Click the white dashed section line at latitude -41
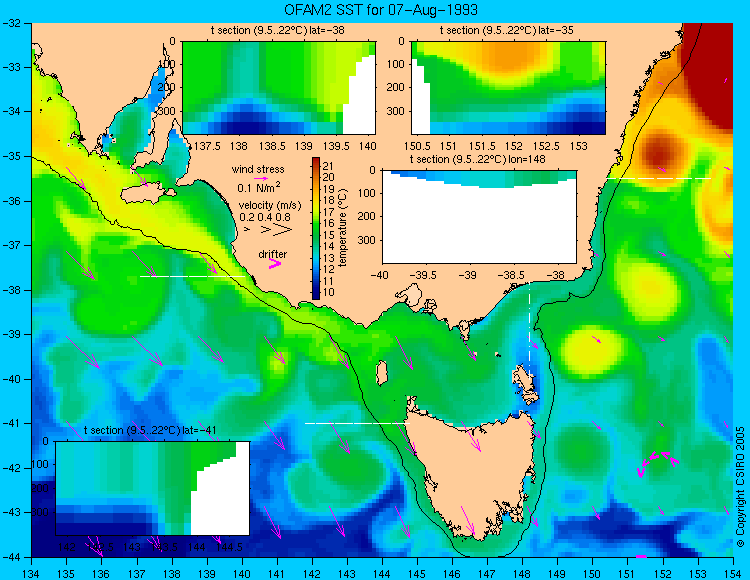Screen dimensions: 750x580 point(357,423)
